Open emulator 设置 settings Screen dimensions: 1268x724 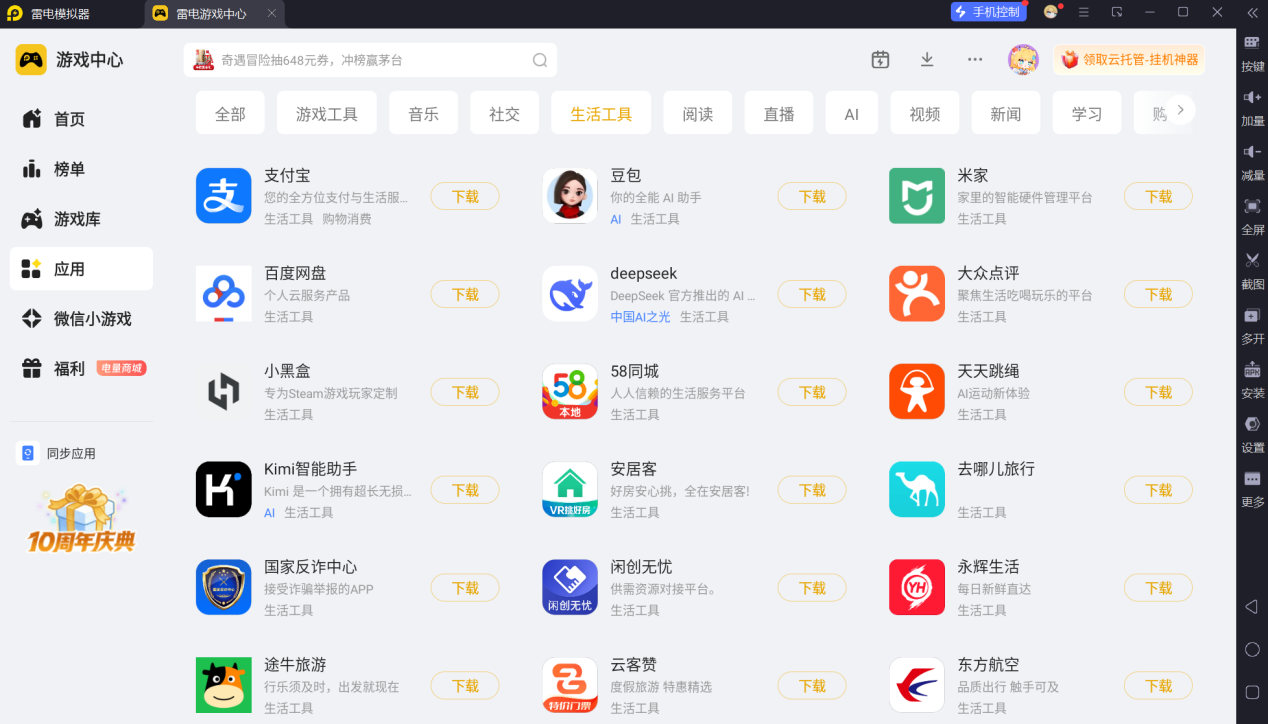click(x=1252, y=435)
